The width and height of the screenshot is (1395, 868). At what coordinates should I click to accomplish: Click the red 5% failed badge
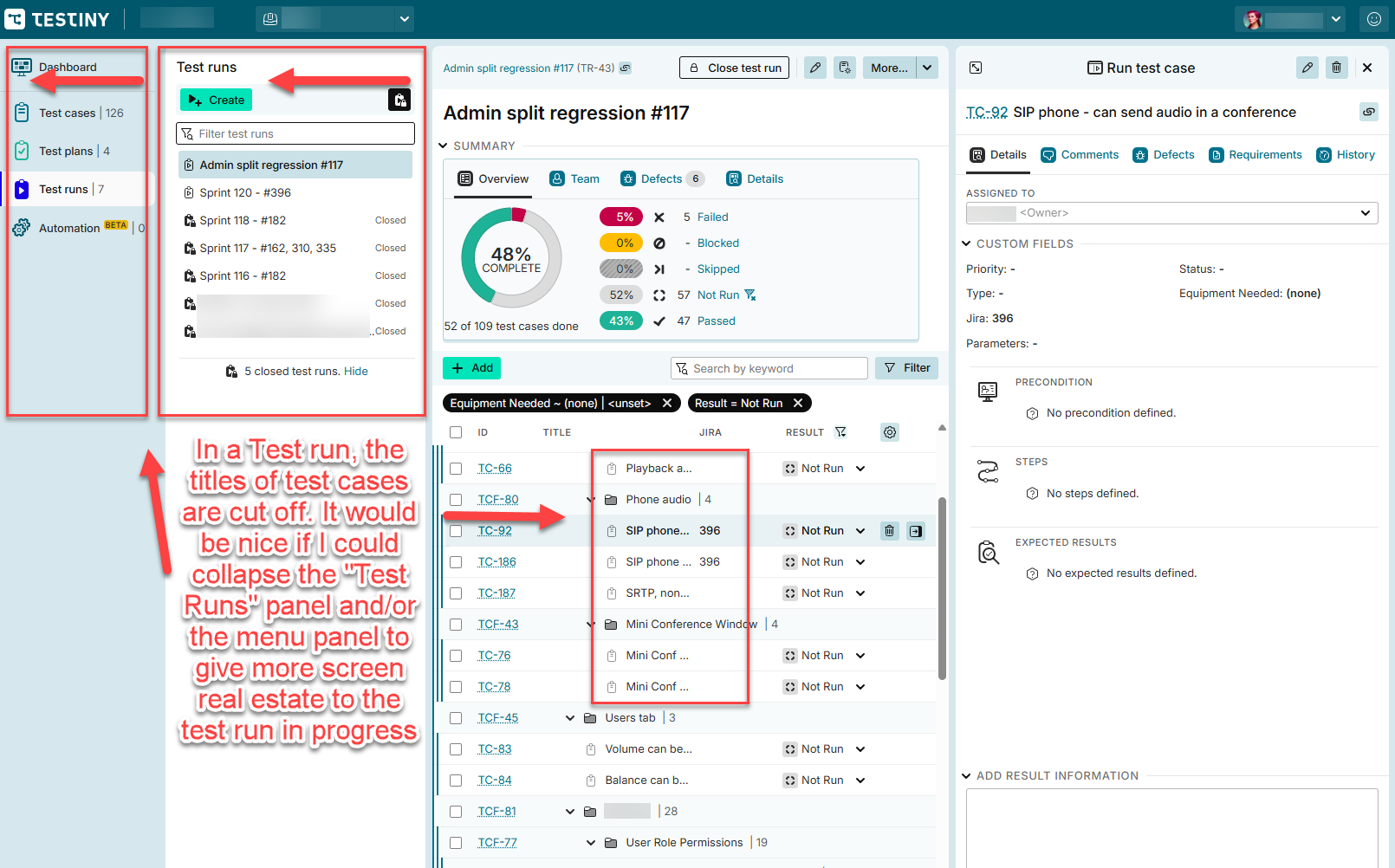point(621,217)
